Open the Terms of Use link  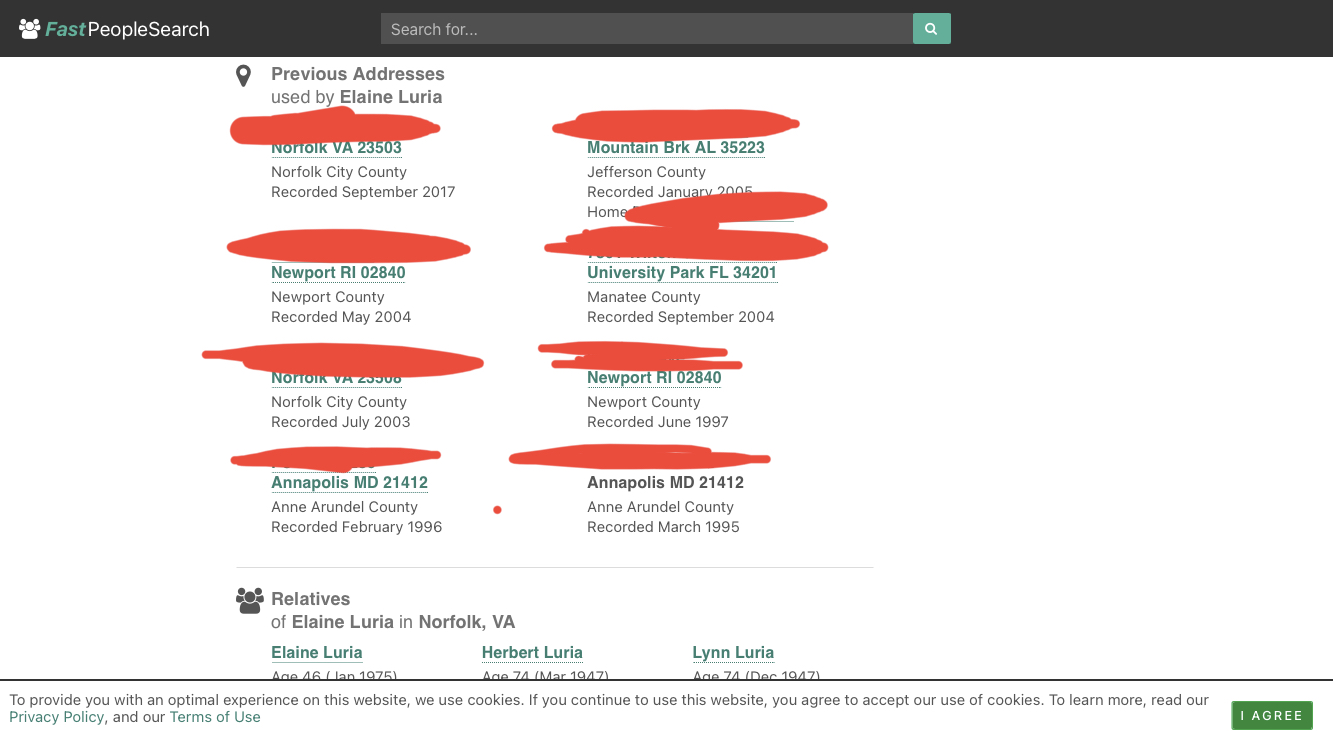click(x=215, y=717)
